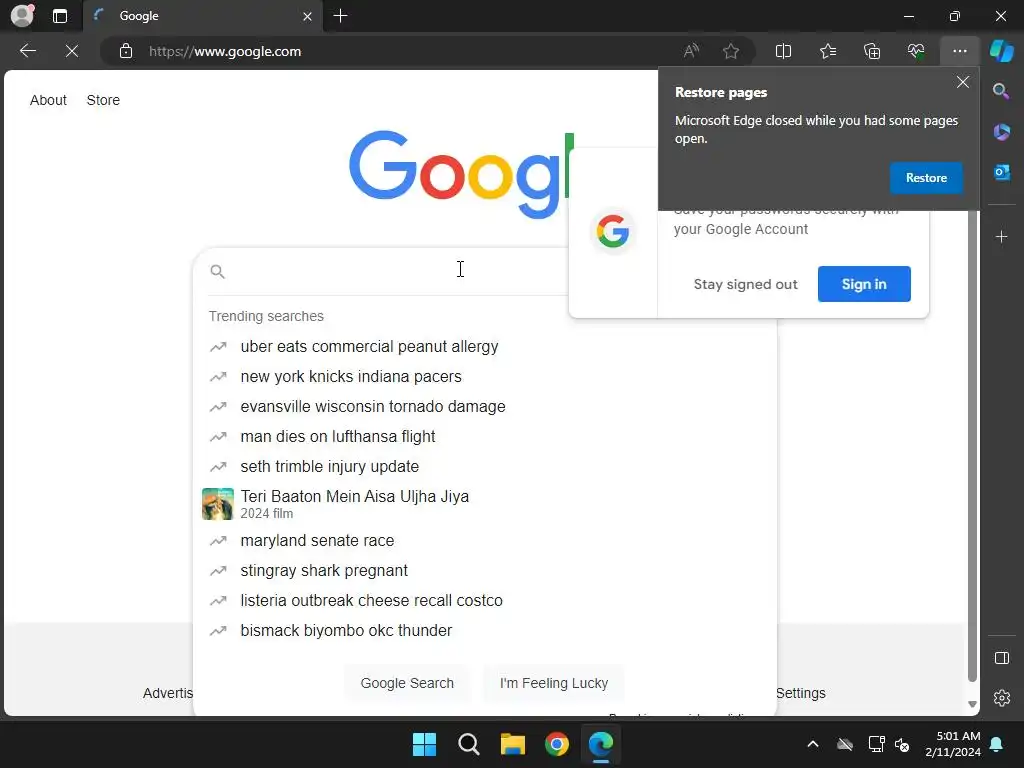
Task: Open Collections panel
Action: [872, 51]
